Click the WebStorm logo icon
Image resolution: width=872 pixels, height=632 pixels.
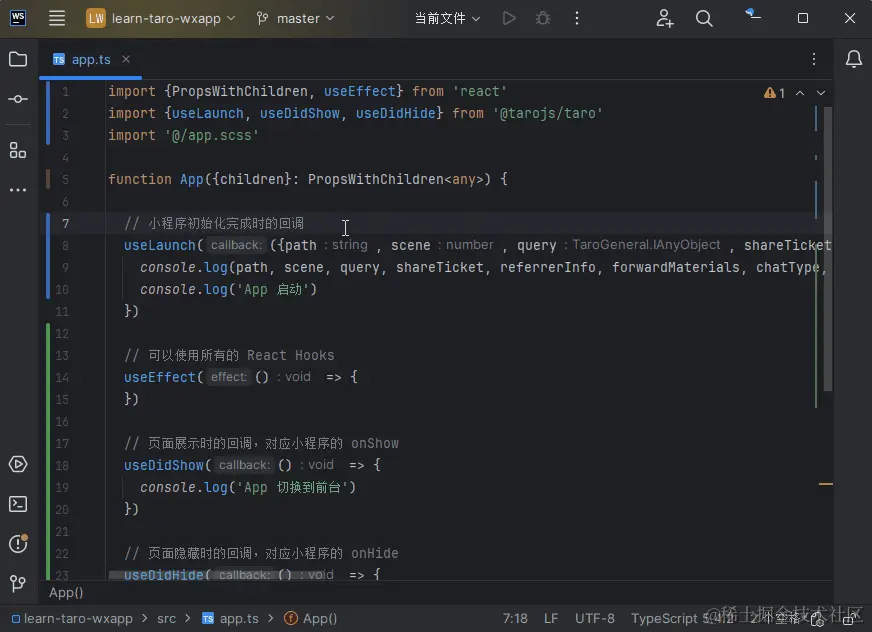18,18
